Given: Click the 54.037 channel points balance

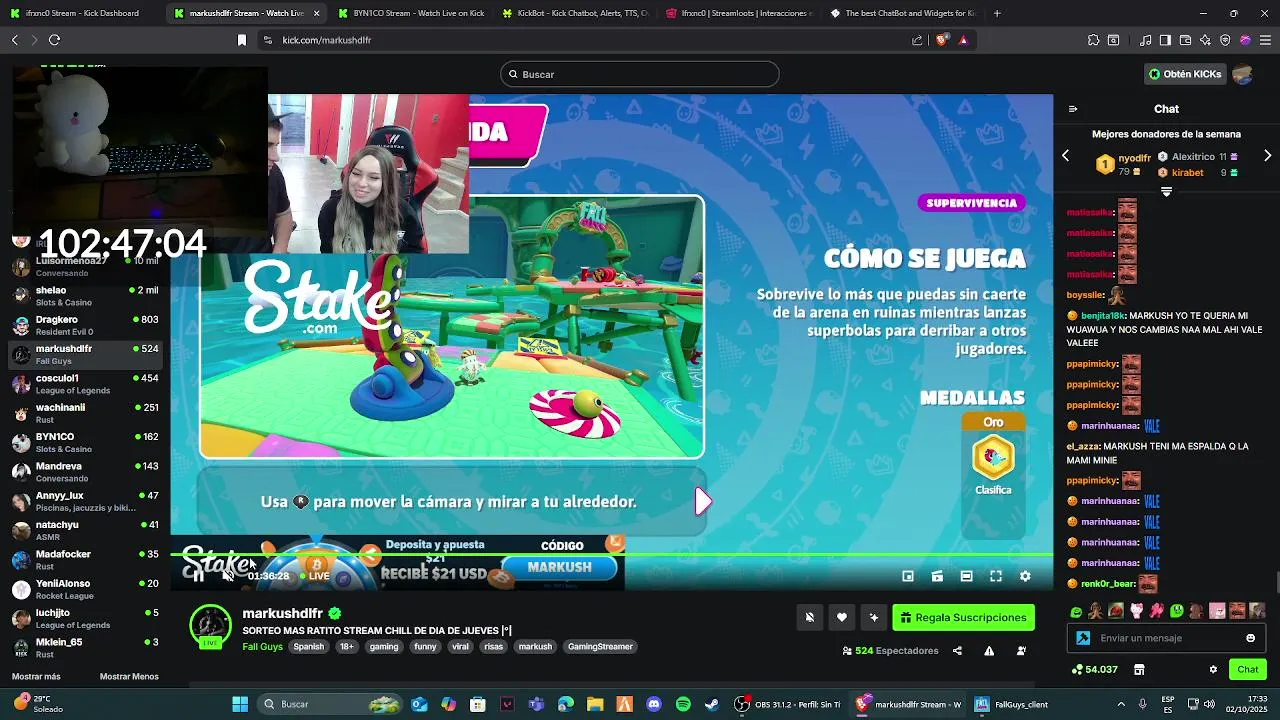Looking at the screenshot, I should pyautogui.click(x=1095, y=669).
